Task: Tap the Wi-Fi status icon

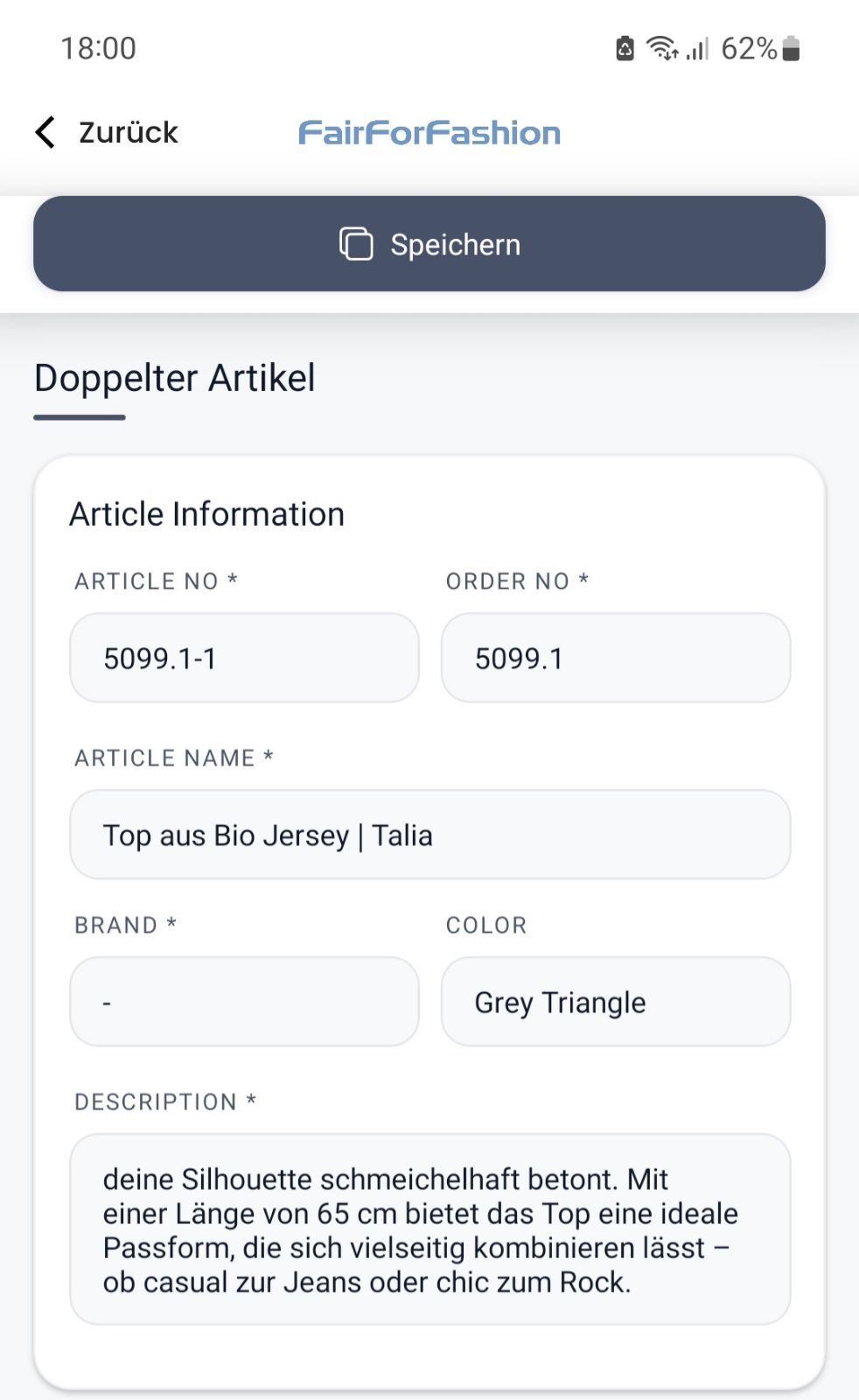Action: coord(662,48)
